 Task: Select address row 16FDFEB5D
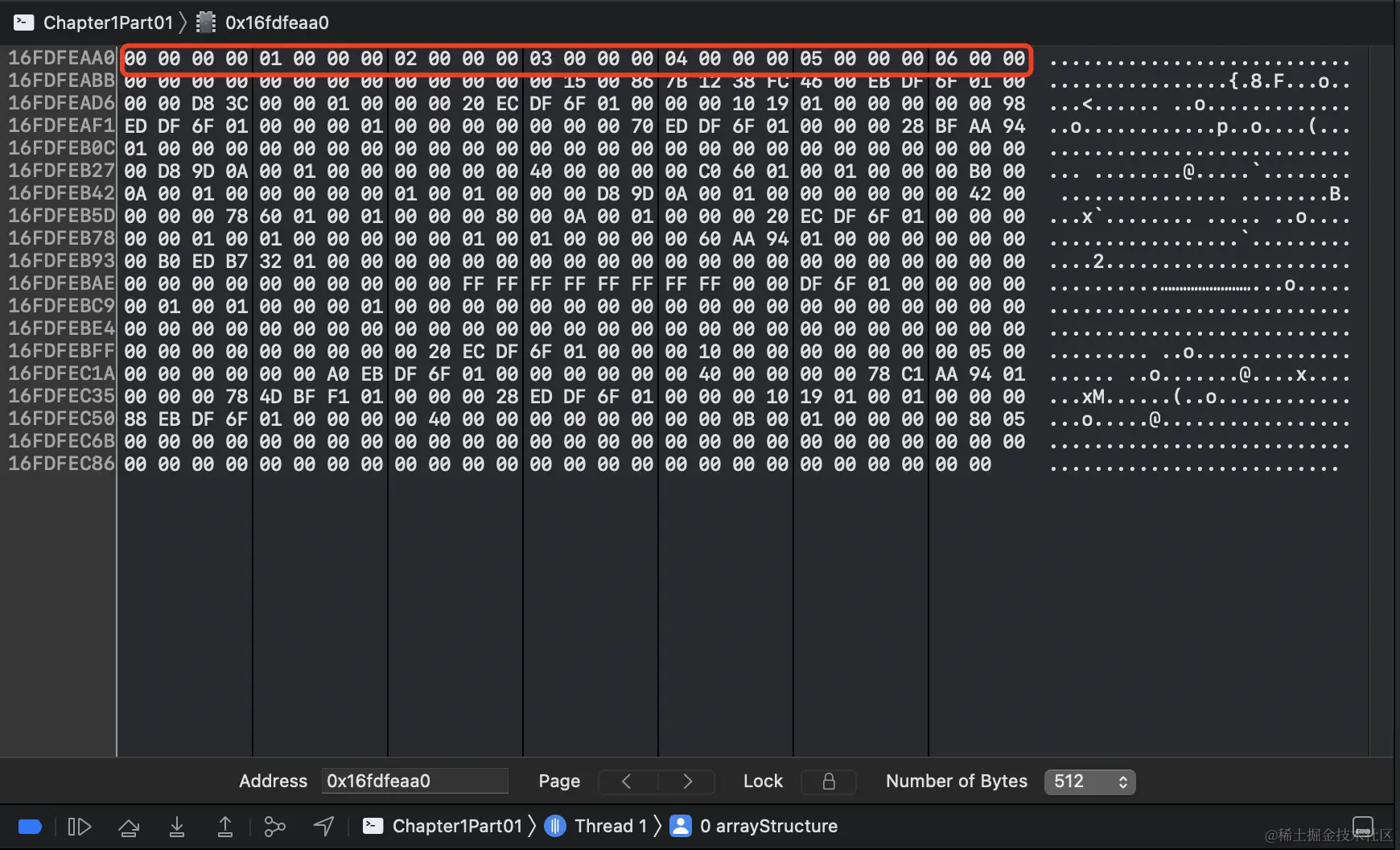(62, 216)
